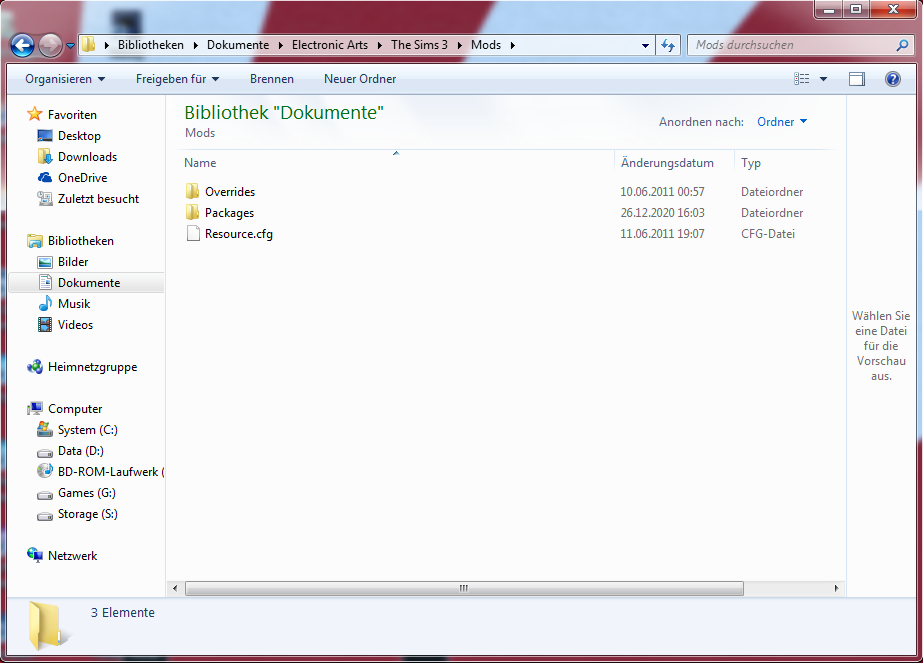This screenshot has width=923, height=663.
Task: Open the Games (G:) drive
Action: pos(87,493)
